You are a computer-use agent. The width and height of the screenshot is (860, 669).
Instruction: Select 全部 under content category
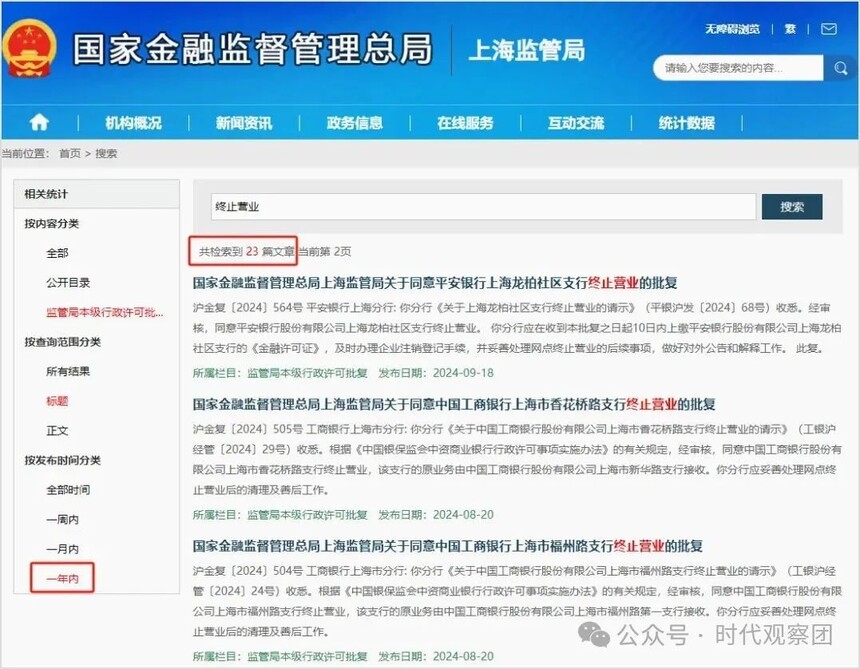(57, 253)
